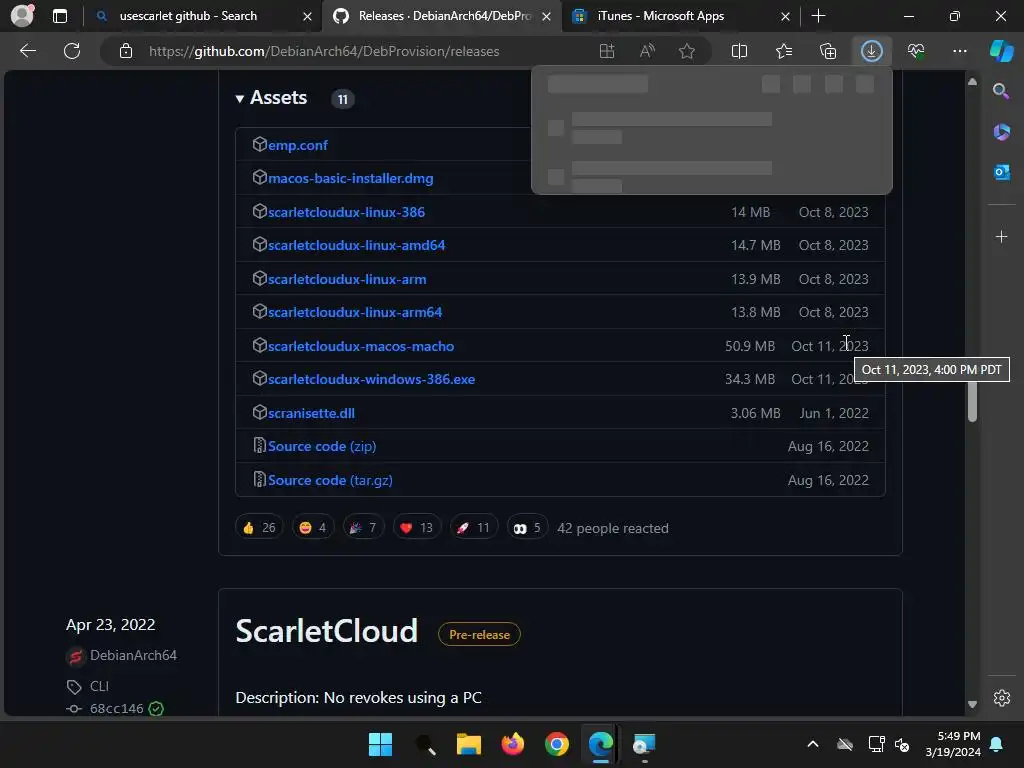Download scranisette.dll asset
Viewport: 1024px width, 768px height.
pyautogui.click(x=311, y=413)
